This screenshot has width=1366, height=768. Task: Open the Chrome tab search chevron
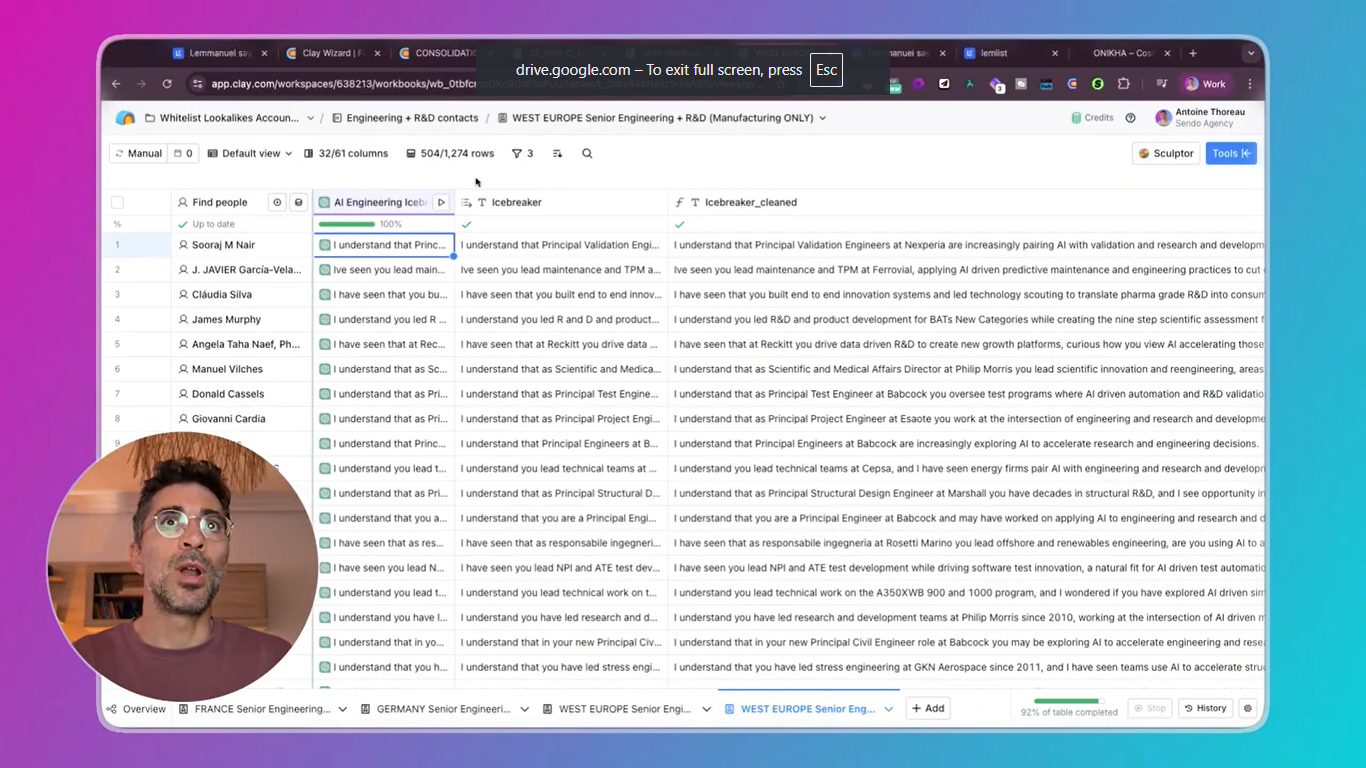coord(1250,53)
